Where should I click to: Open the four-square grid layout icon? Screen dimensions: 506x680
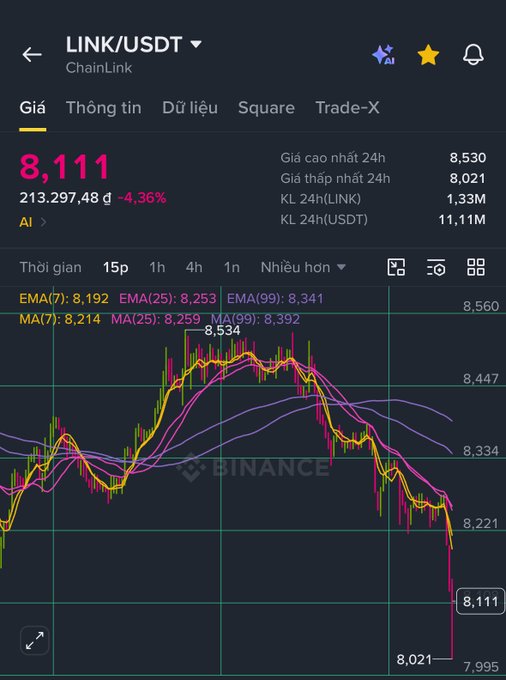476,267
